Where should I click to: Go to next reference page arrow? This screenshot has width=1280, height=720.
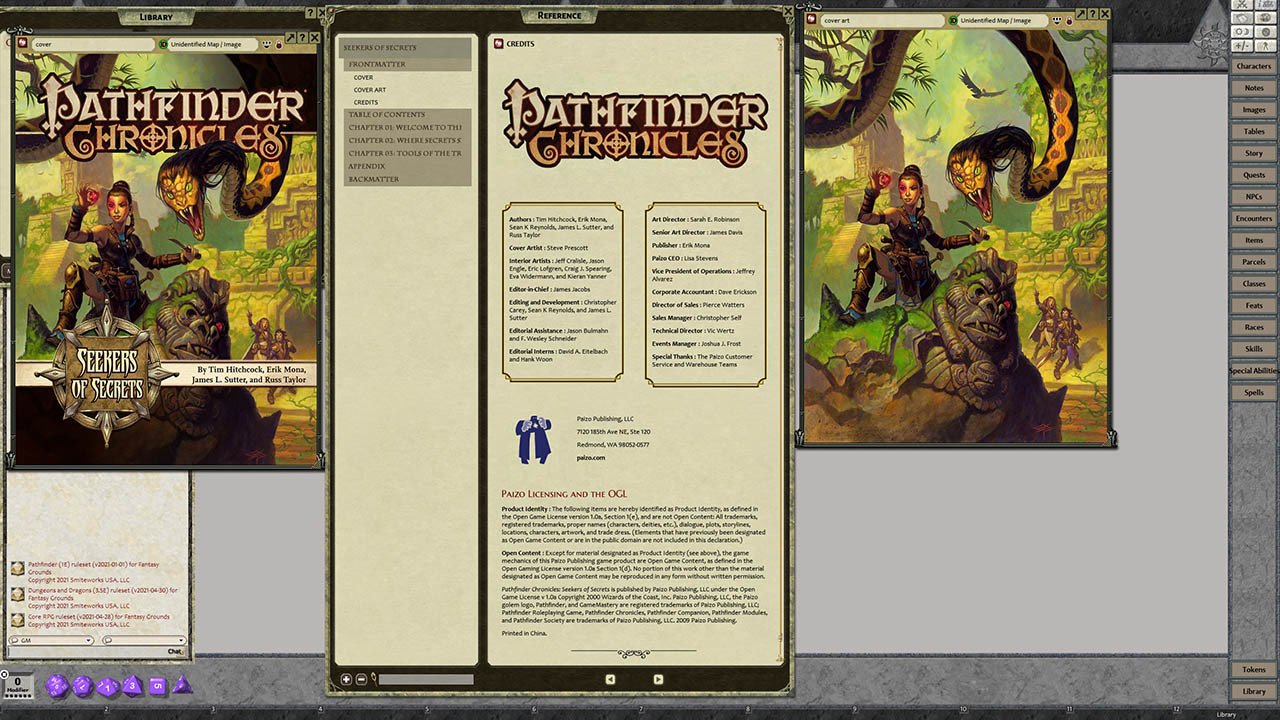pos(657,679)
